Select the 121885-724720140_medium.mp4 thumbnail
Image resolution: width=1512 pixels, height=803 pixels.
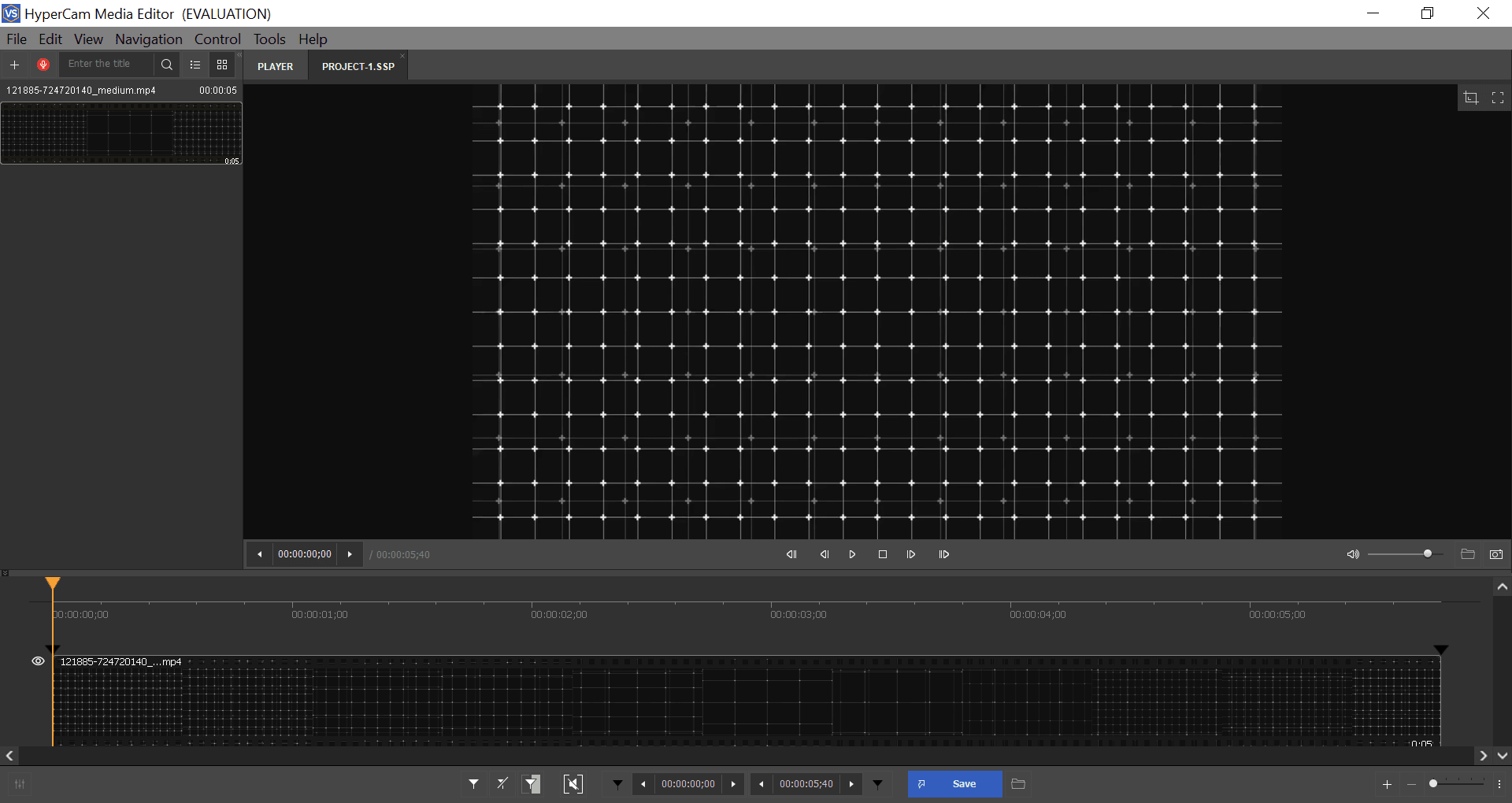point(121,133)
